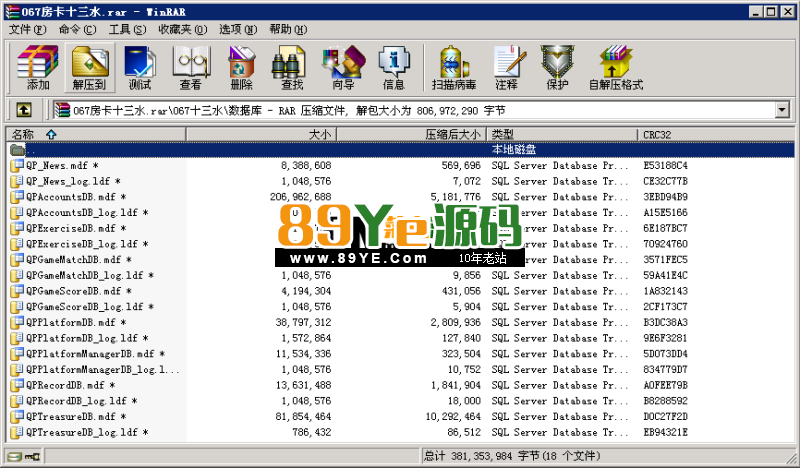
Task: Select QPPlatformManagerDB_log file row
Action: pos(402,370)
